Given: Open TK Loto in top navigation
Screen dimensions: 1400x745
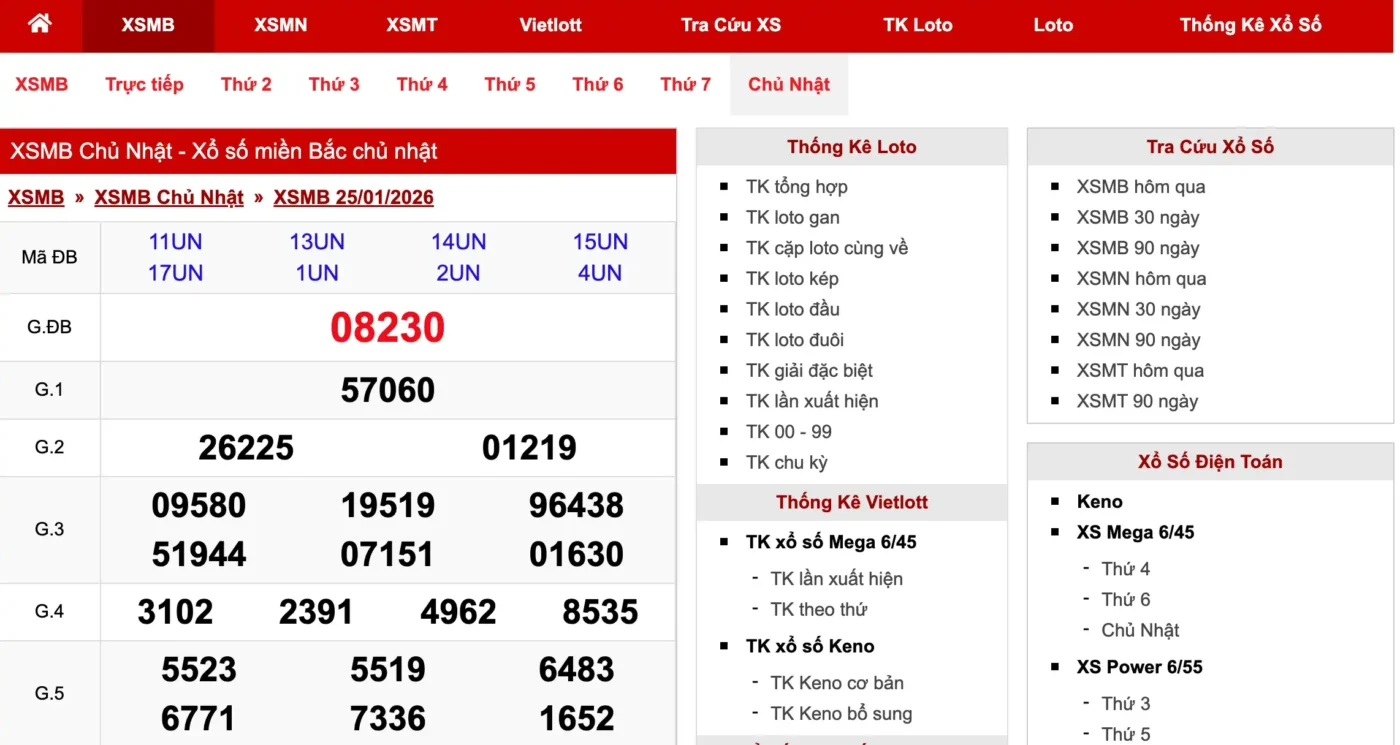Looking at the screenshot, I should (x=917, y=25).
